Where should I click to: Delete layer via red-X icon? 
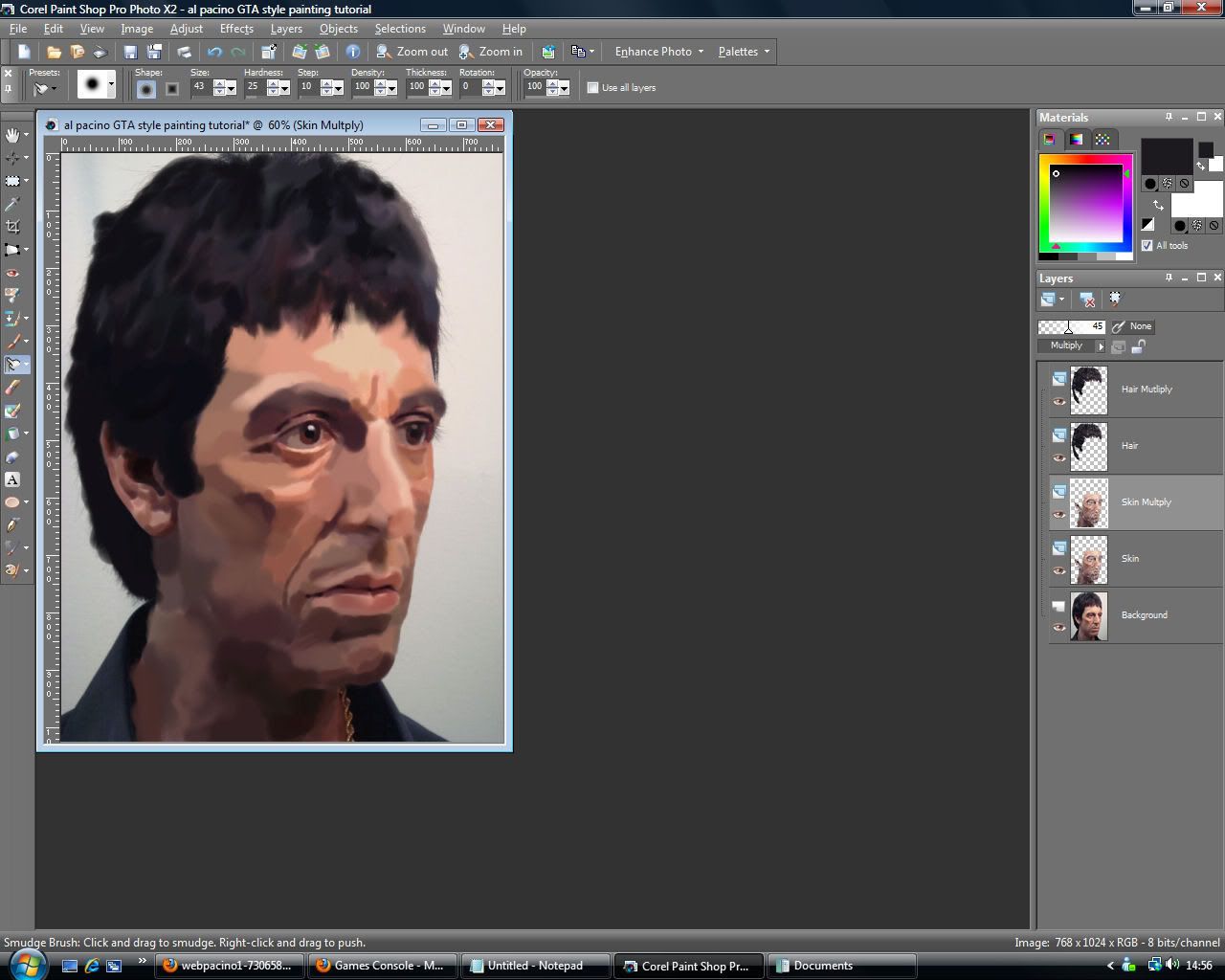(1086, 300)
